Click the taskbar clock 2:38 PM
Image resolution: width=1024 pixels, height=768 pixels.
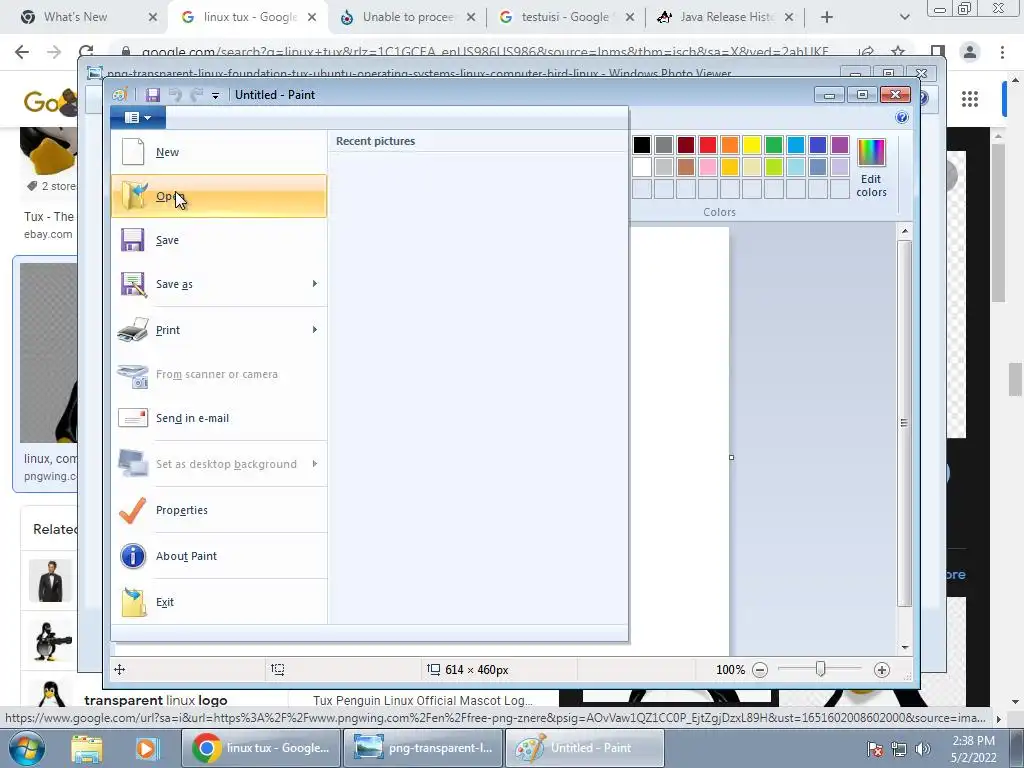[973, 749]
